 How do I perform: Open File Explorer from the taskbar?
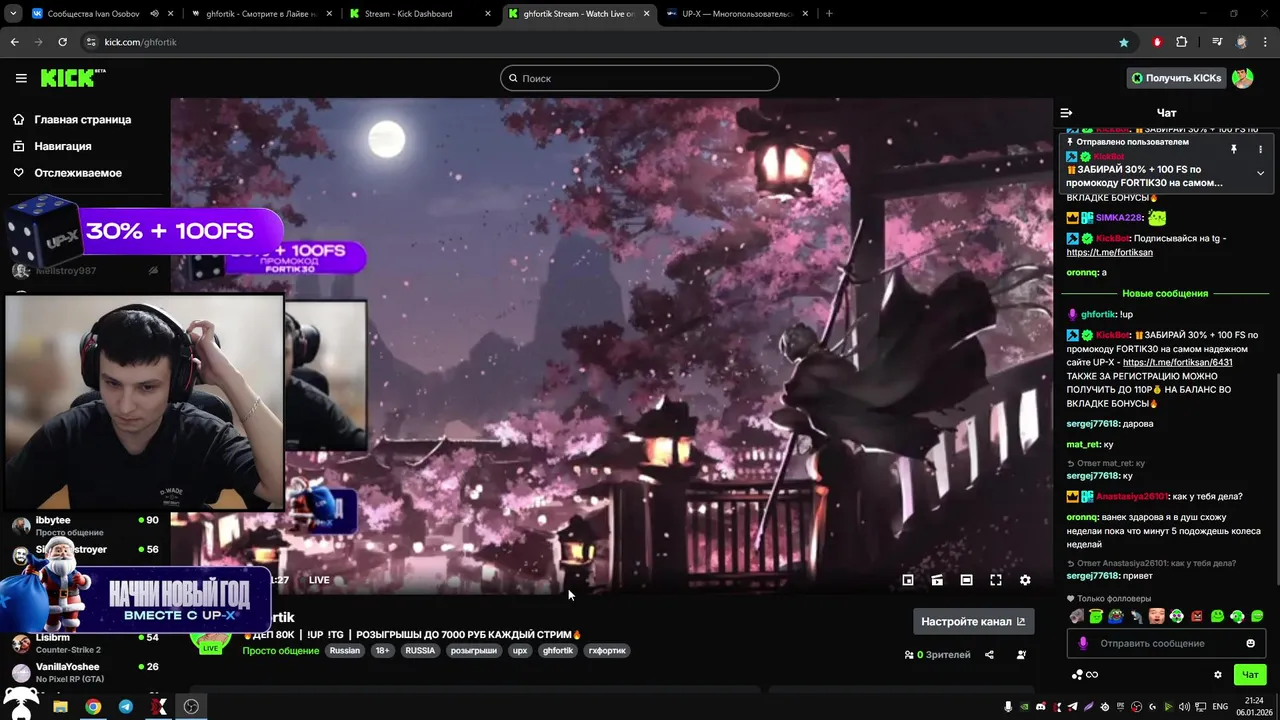tap(60, 706)
